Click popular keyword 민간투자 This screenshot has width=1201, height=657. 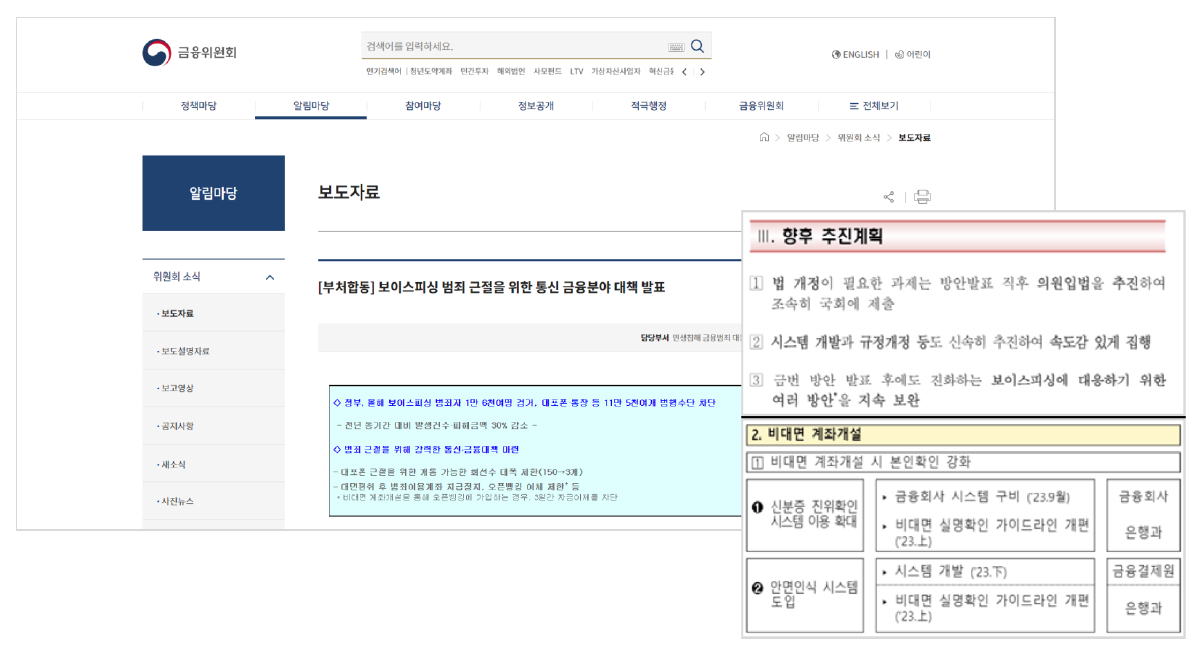tap(474, 72)
